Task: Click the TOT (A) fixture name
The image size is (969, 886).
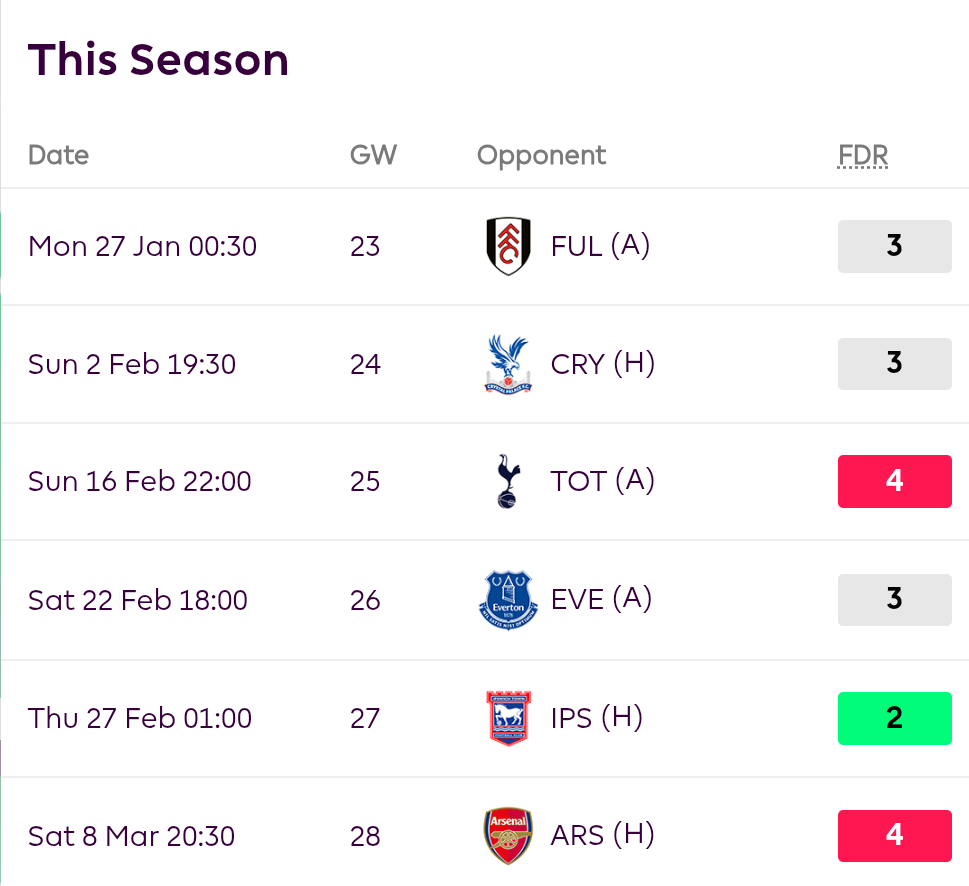Action: click(602, 481)
